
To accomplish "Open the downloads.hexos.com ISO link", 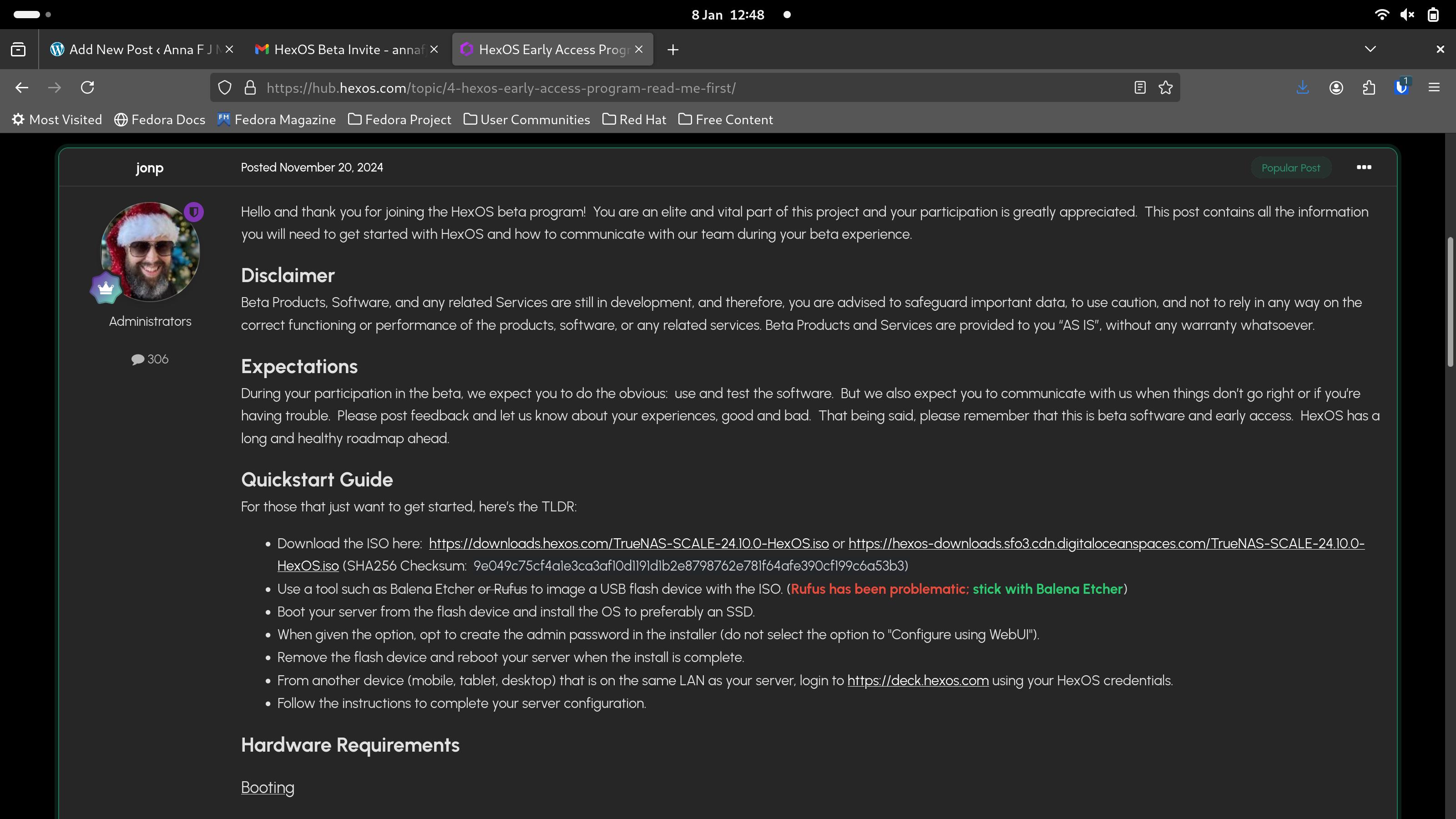I will (628, 544).
